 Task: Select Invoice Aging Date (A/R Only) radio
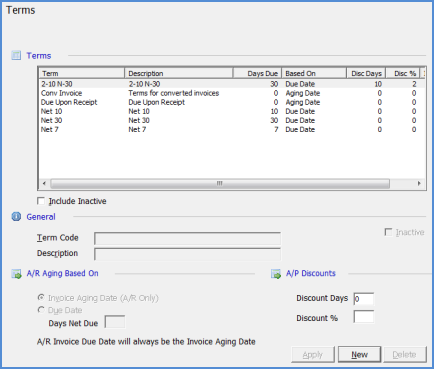coord(41,297)
